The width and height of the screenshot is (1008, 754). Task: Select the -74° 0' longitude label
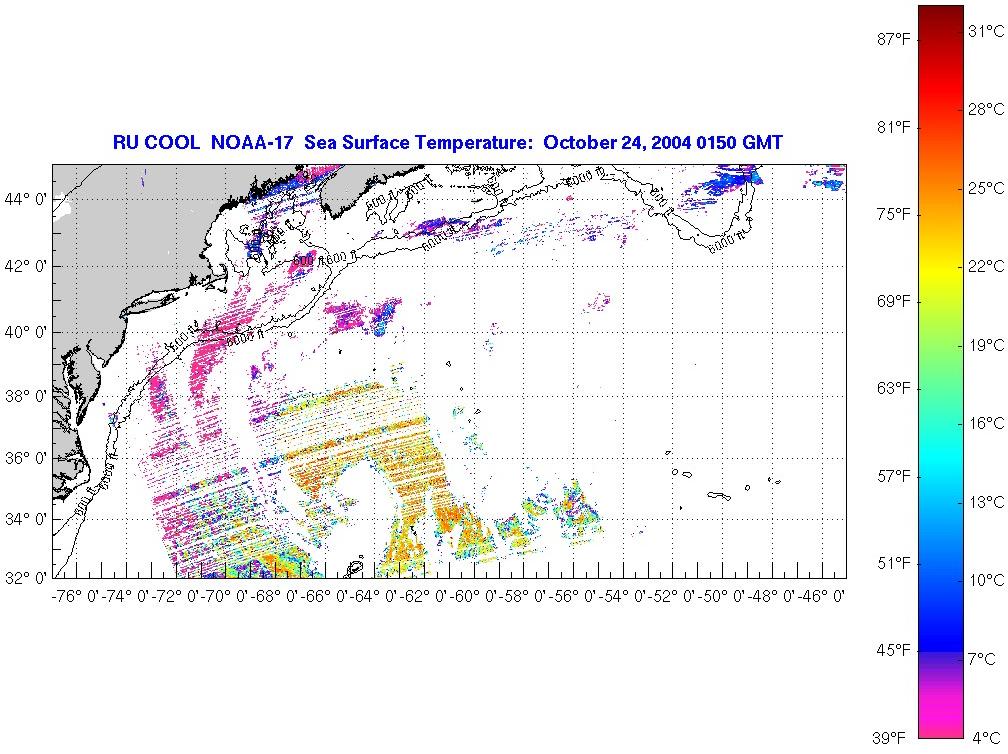(x=125, y=596)
